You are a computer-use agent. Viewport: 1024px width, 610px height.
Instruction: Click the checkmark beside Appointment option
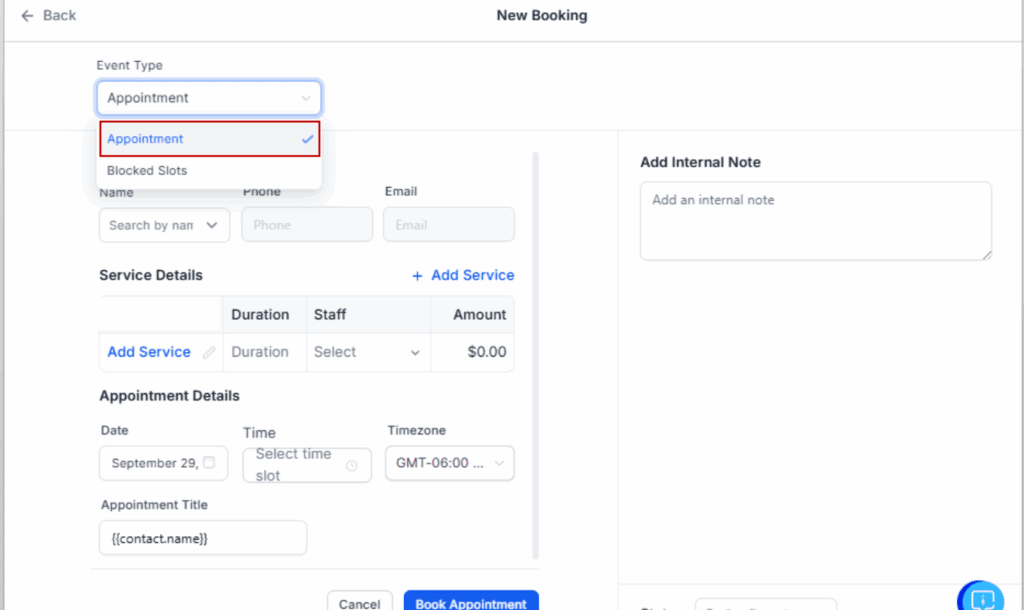(308, 139)
